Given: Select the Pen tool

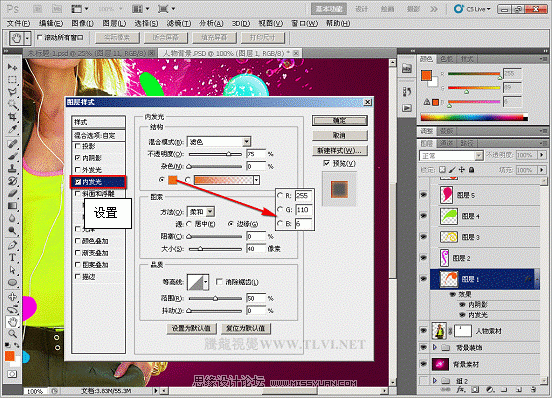Looking at the screenshot, I should tap(13, 245).
